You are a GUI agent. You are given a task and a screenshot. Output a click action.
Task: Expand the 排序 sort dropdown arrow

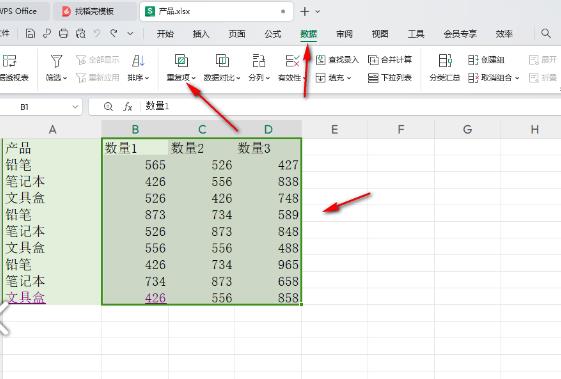147,78
